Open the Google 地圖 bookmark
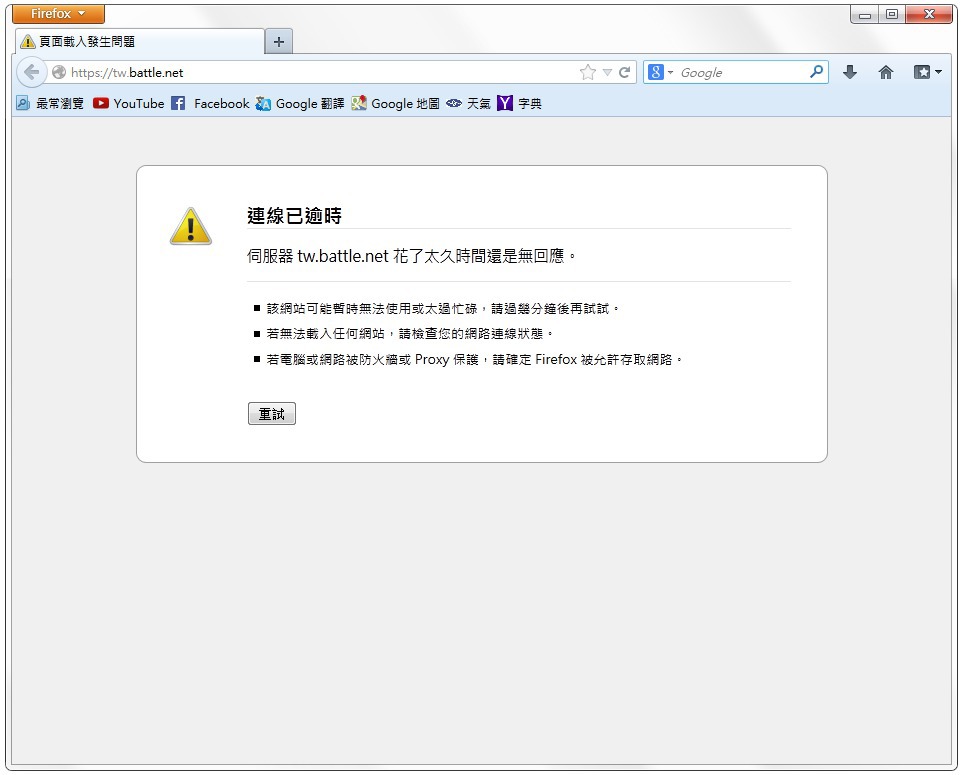This screenshot has width=962, height=775. click(395, 104)
